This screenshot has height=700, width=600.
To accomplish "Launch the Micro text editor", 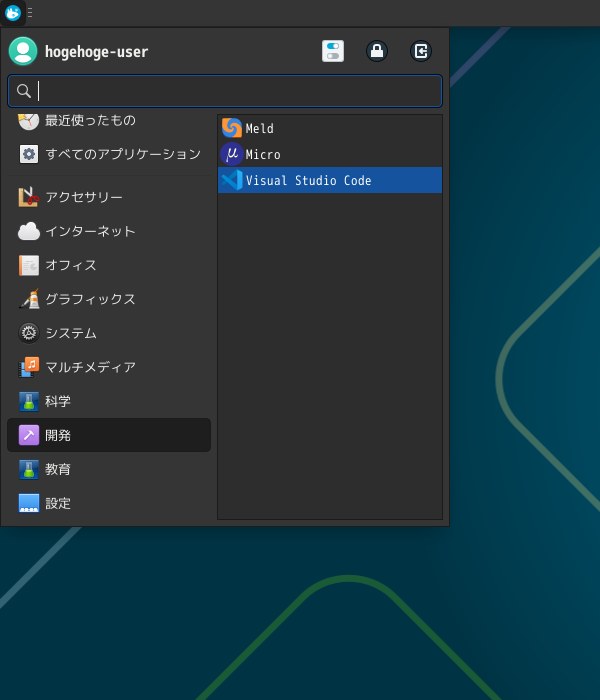I will 262,154.
